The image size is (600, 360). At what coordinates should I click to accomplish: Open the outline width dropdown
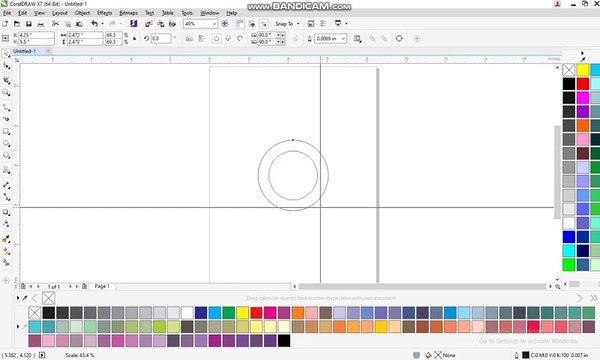click(x=343, y=39)
